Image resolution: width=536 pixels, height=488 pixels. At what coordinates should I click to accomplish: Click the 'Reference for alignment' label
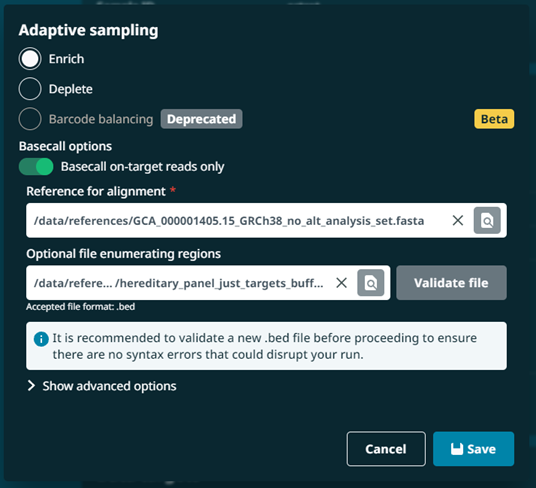[x=96, y=191]
